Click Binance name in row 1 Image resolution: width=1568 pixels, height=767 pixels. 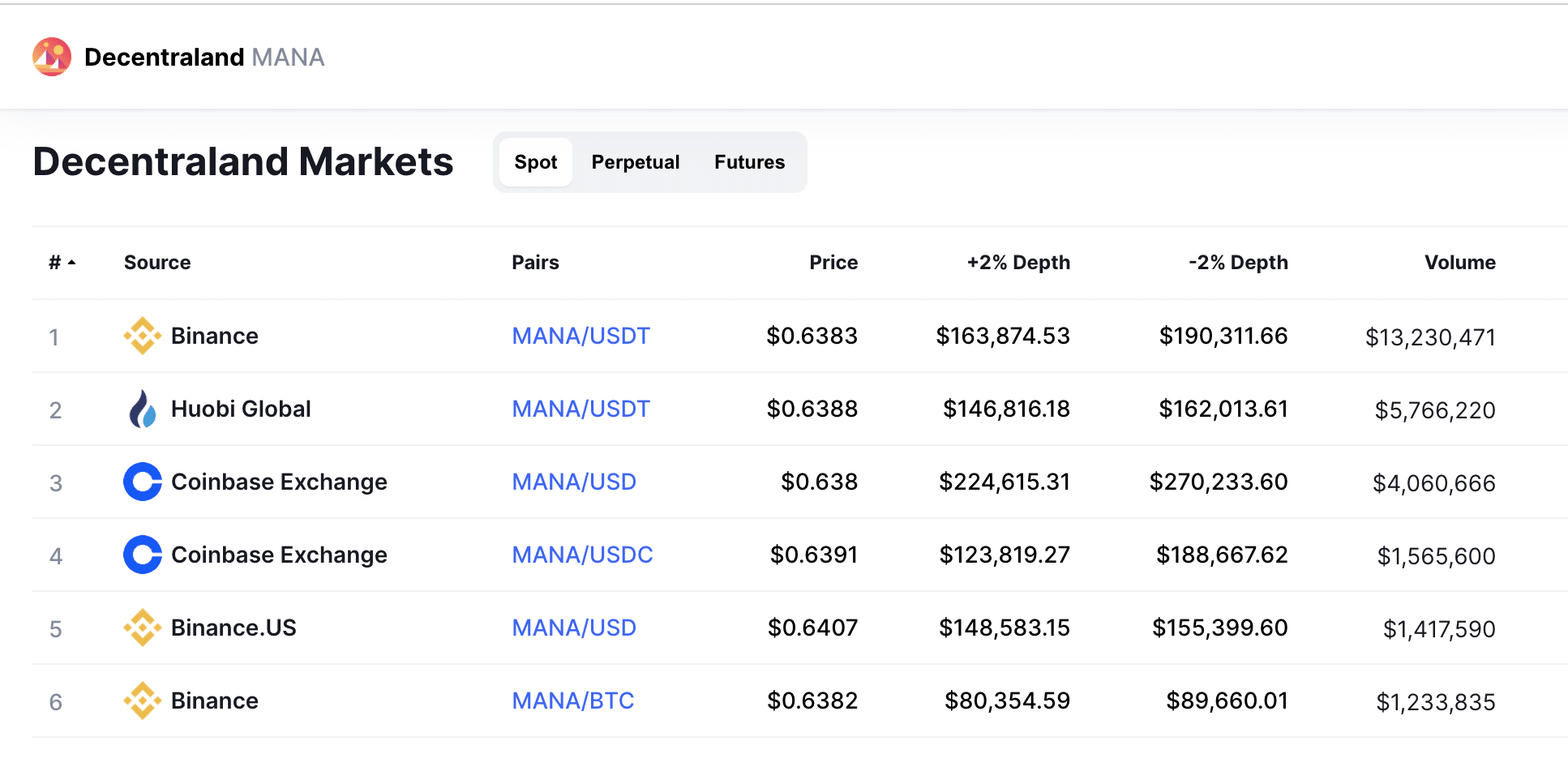tap(215, 336)
